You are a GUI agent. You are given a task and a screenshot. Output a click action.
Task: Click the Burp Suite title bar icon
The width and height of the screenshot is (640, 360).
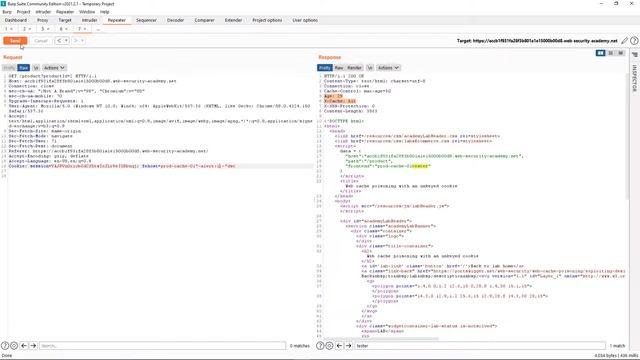pyautogui.click(x=4, y=4)
